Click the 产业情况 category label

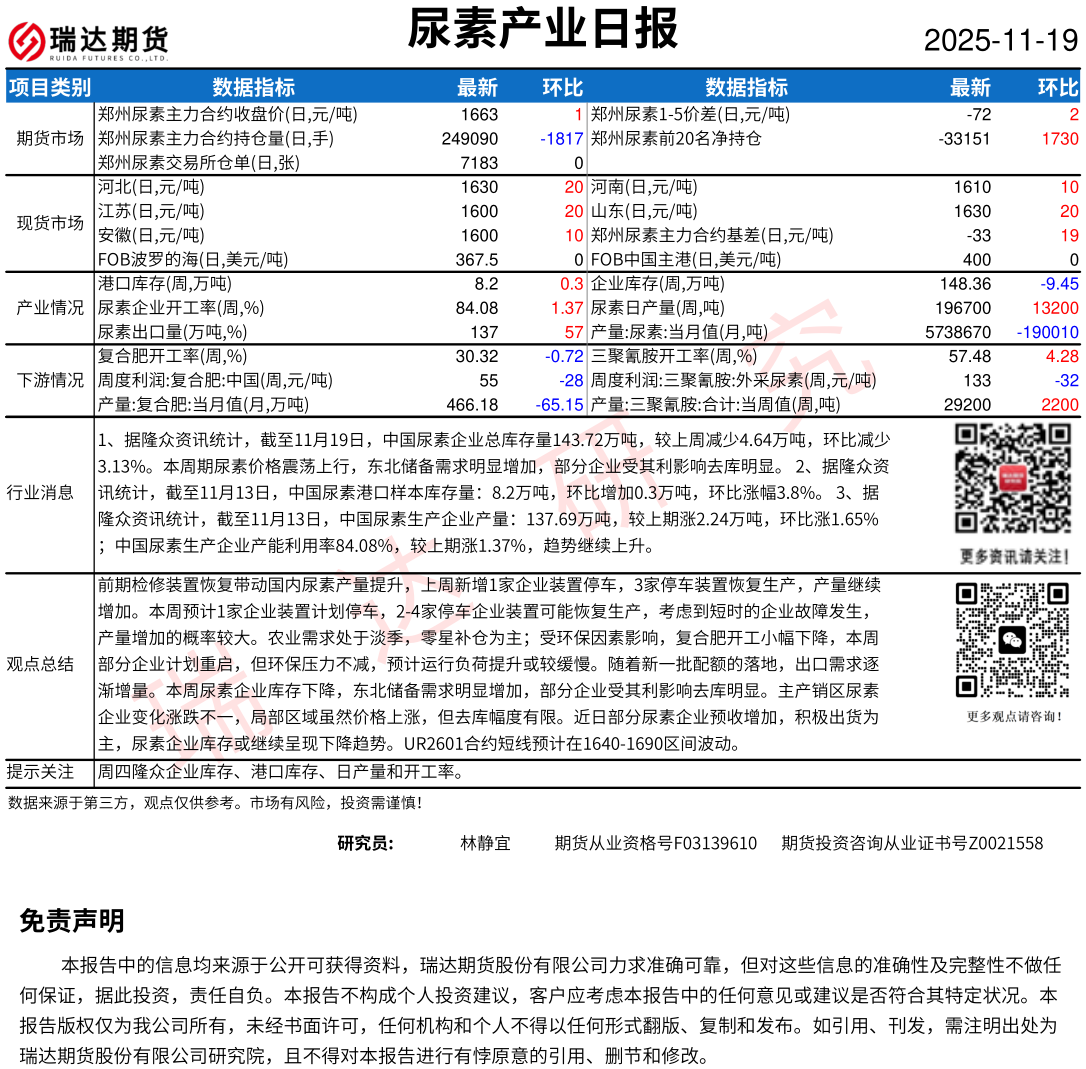49,308
